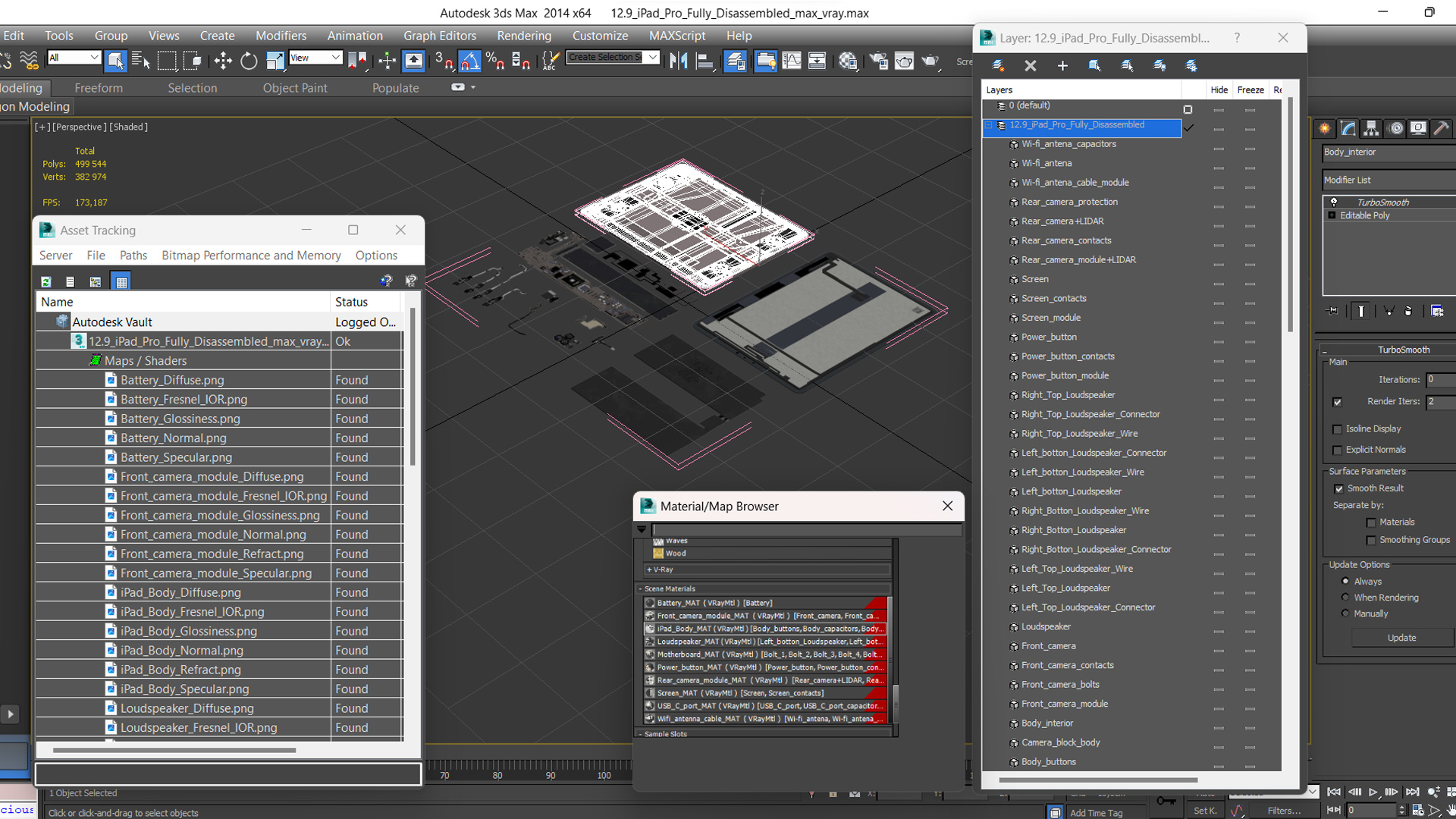
Task: Click Refresh icon in Asset Tracking
Action: (46, 281)
